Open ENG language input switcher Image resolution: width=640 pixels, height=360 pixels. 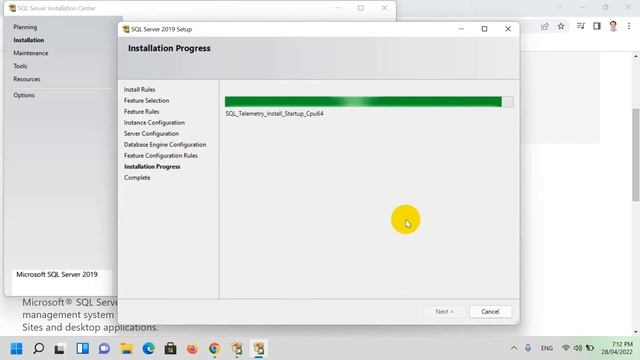(x=547, y=348)
